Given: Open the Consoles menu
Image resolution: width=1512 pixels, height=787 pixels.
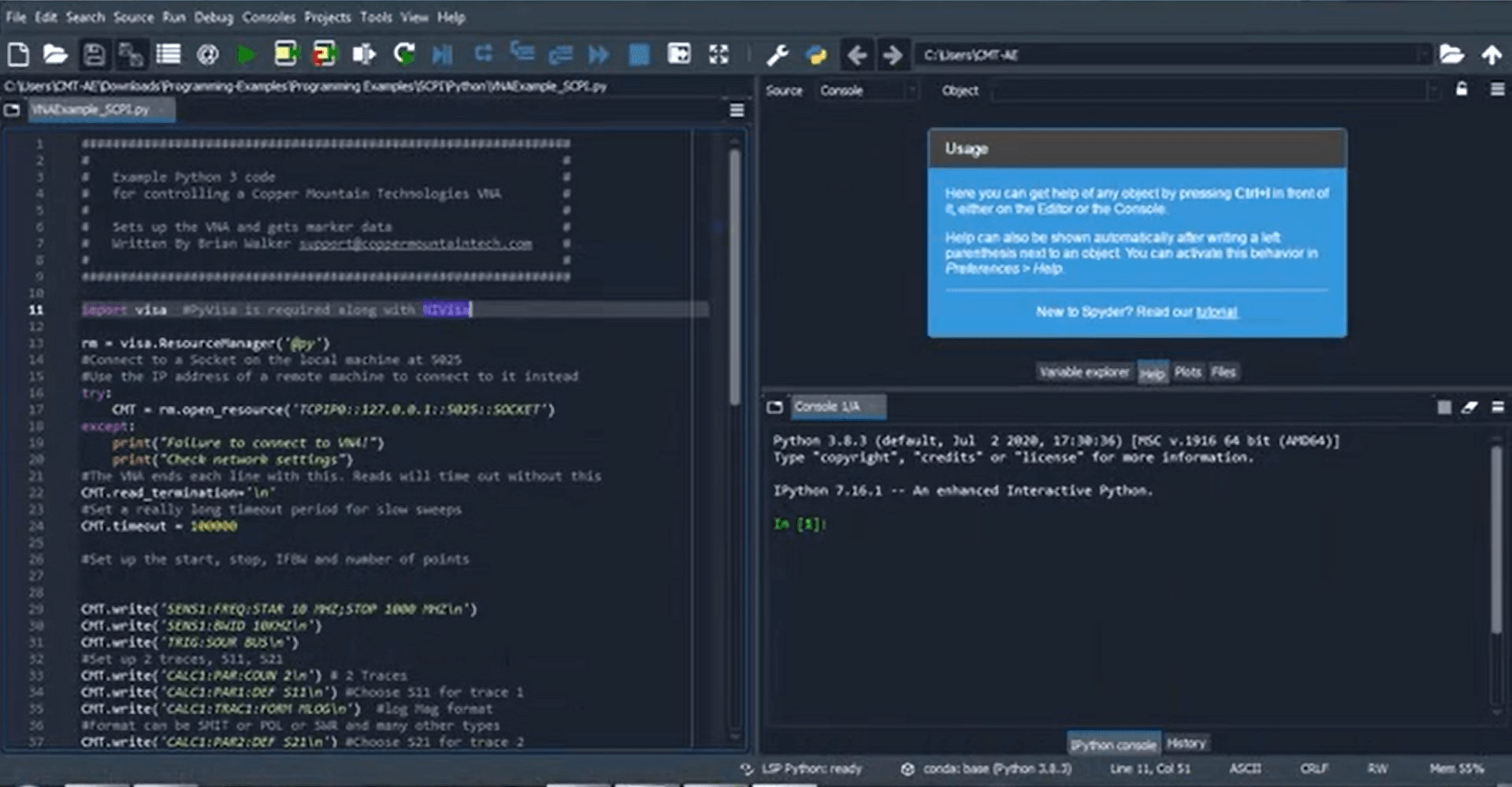Looking at the screenshot, I should tap(269, 17).
